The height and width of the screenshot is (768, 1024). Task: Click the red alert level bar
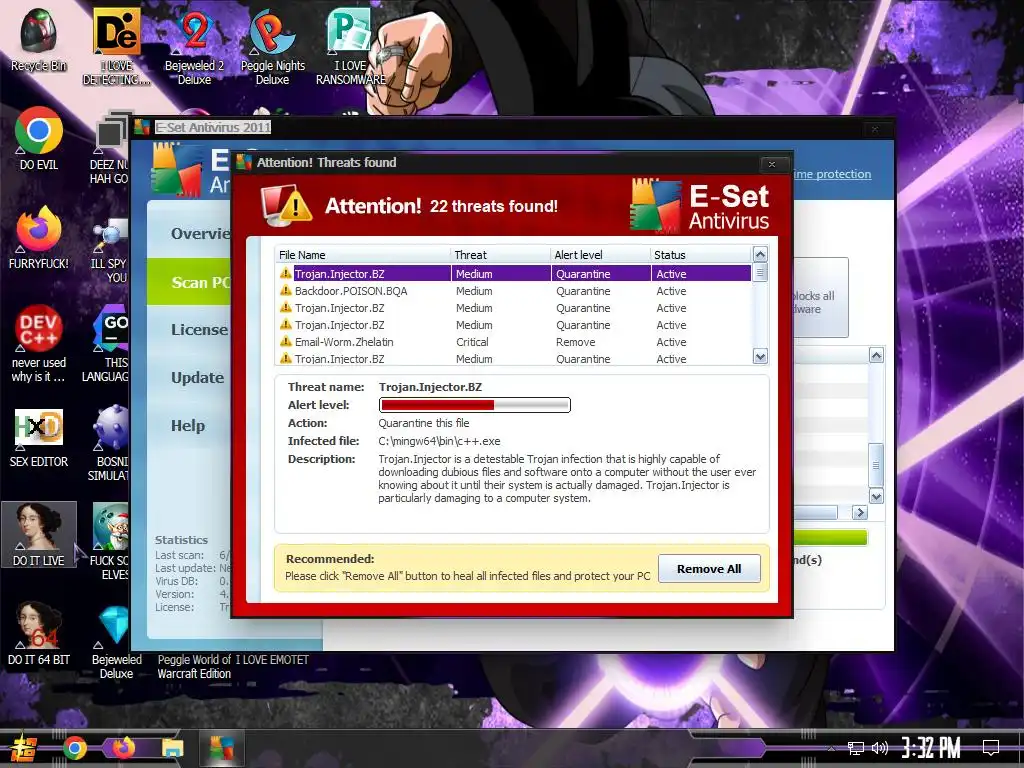tap(475, 405)
